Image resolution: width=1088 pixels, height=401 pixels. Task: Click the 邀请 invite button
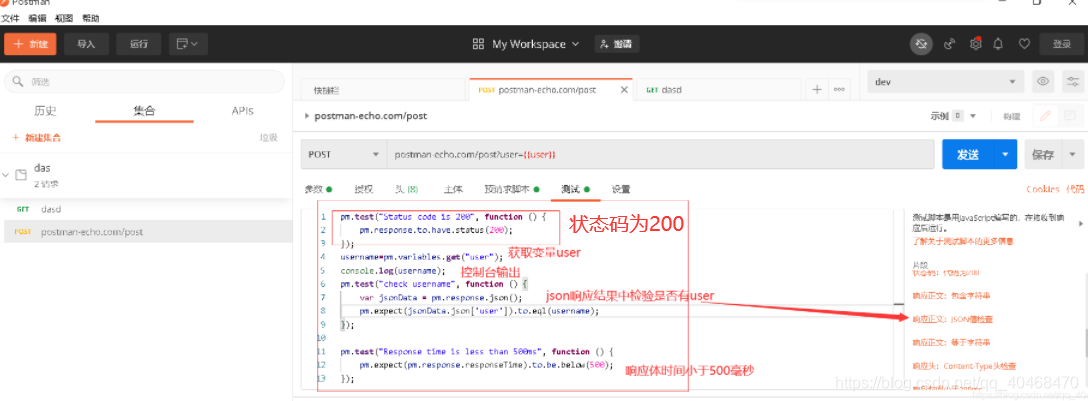[617, 44]
